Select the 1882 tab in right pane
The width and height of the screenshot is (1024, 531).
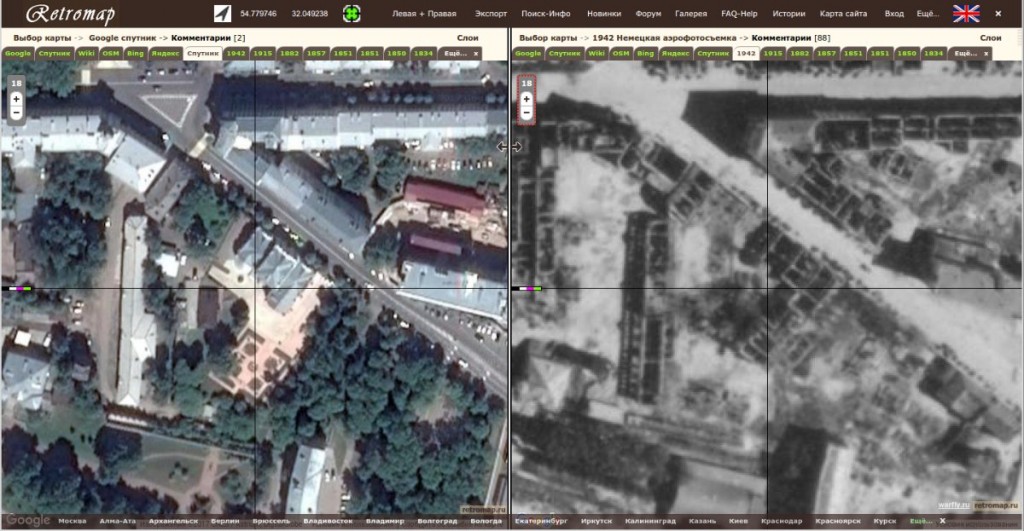click(x=799, y=54)
